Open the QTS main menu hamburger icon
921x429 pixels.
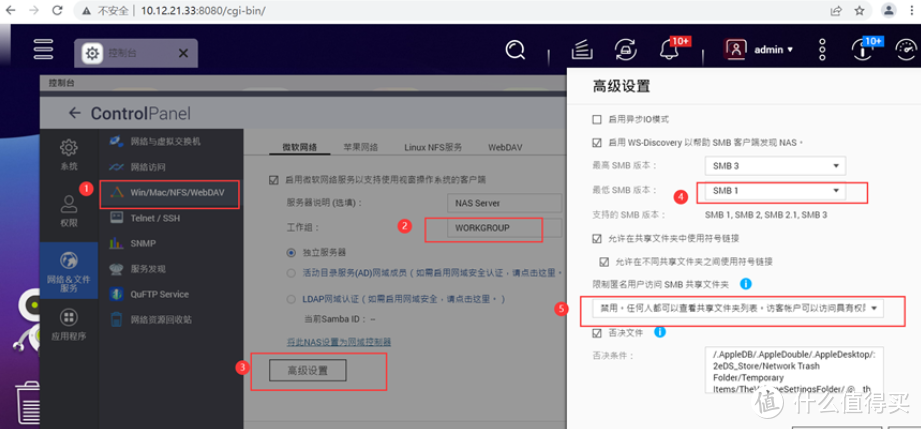[43, 49]
